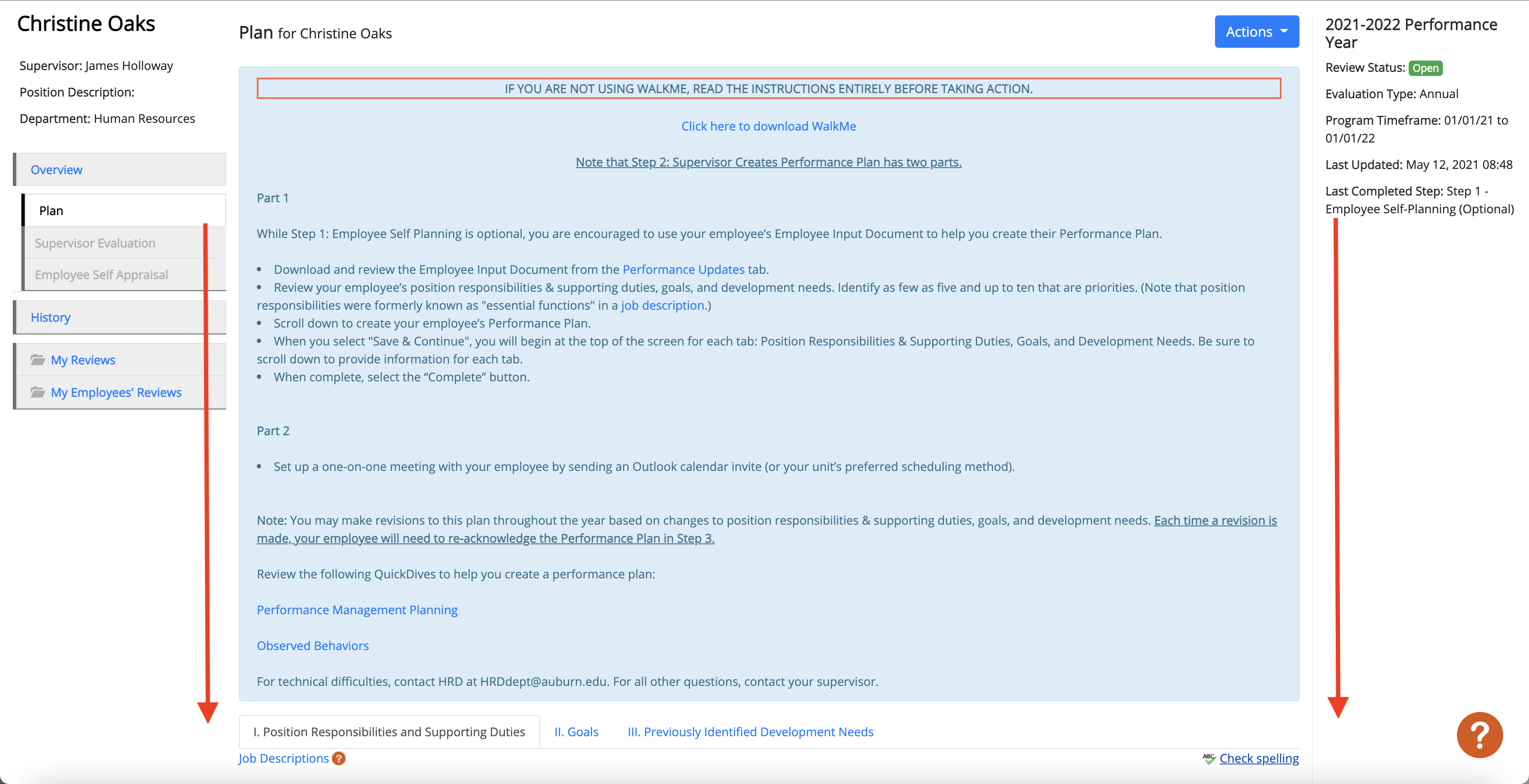1529x784 pixels.
Task: Click the WalkMe instructions warning banner
Action: pos(768,88)
